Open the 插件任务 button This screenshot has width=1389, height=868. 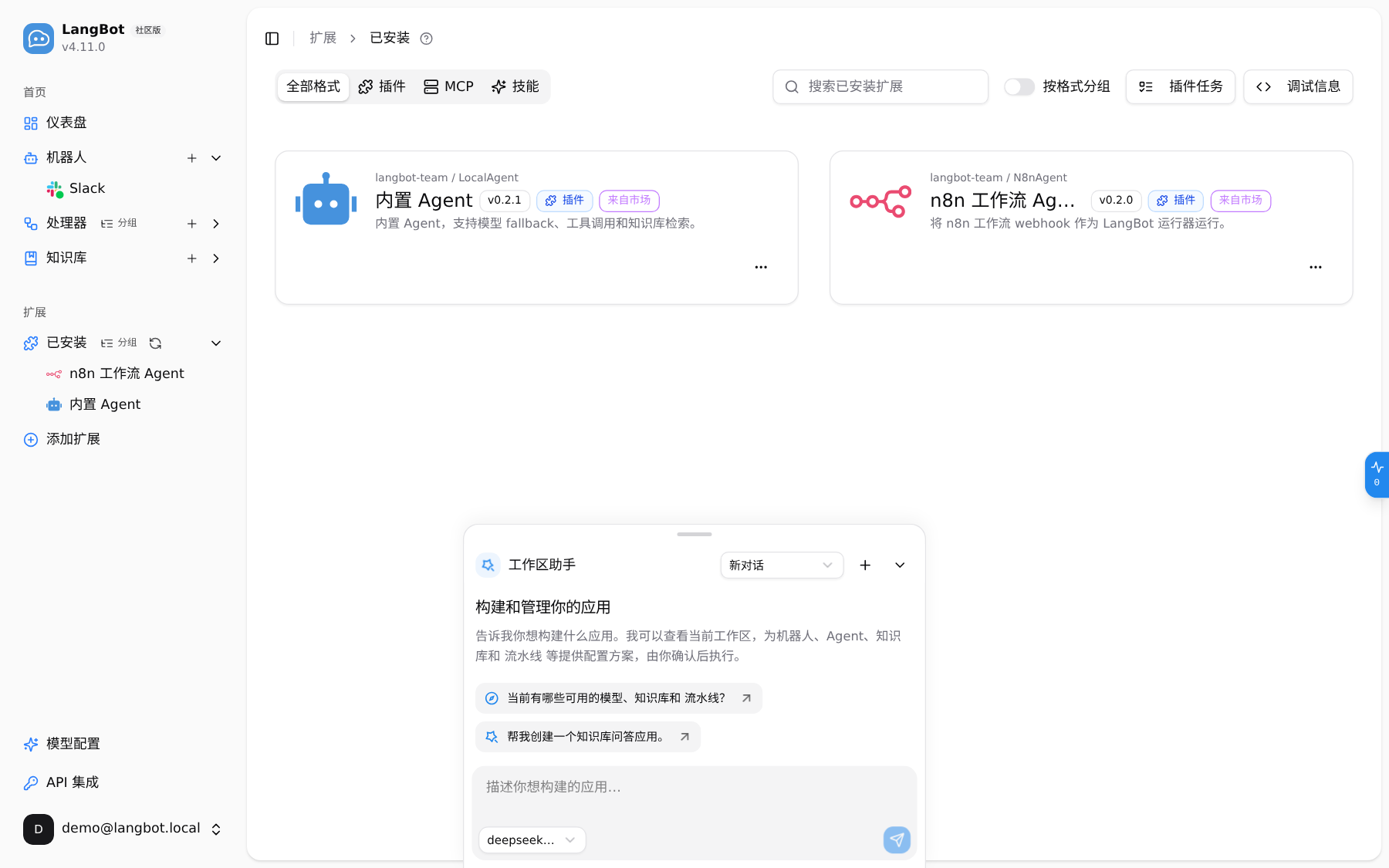click(x=1181, y=86)
